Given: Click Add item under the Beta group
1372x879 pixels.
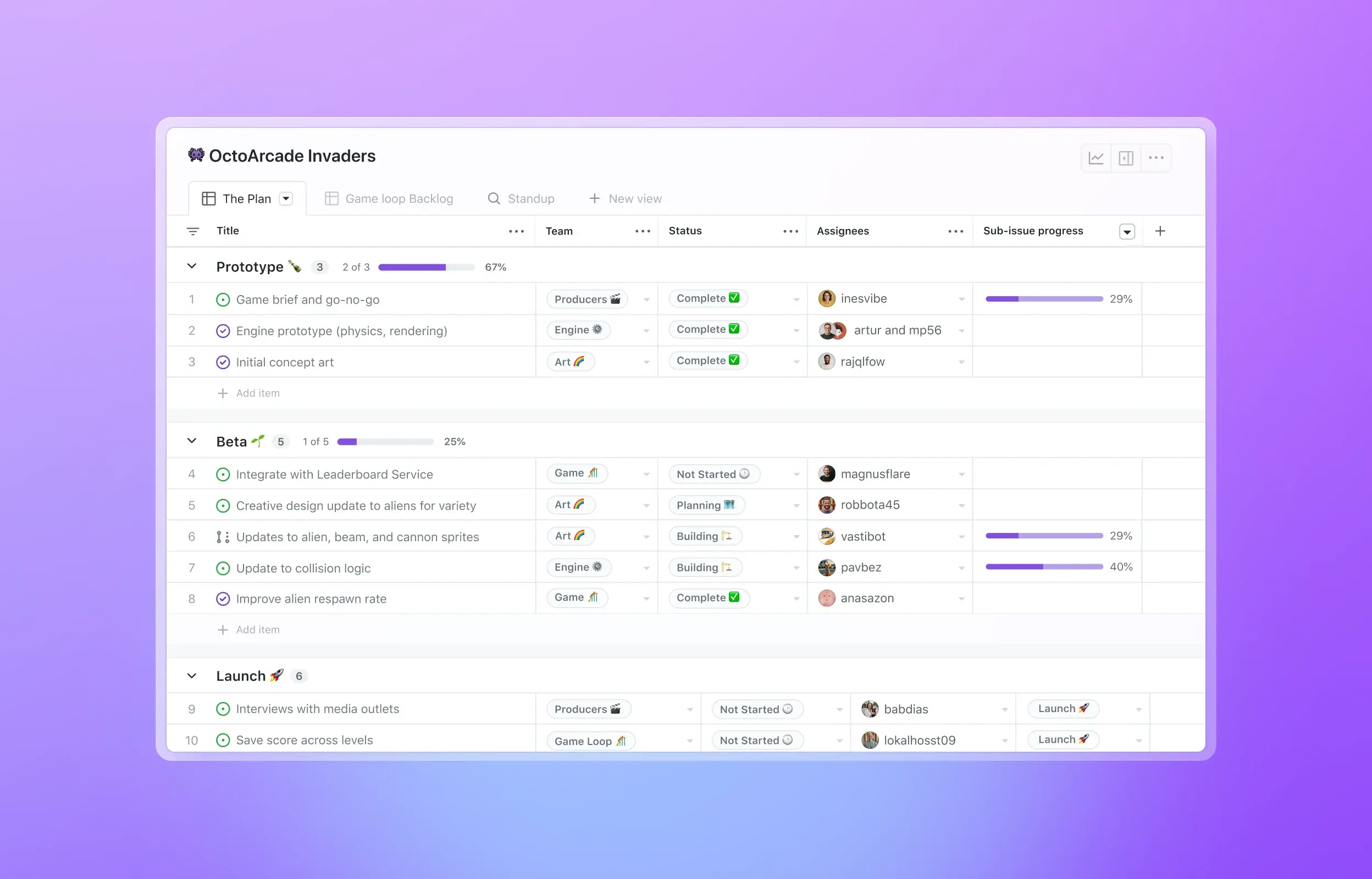Looking at the screenshot, I should tap(257, 629).
